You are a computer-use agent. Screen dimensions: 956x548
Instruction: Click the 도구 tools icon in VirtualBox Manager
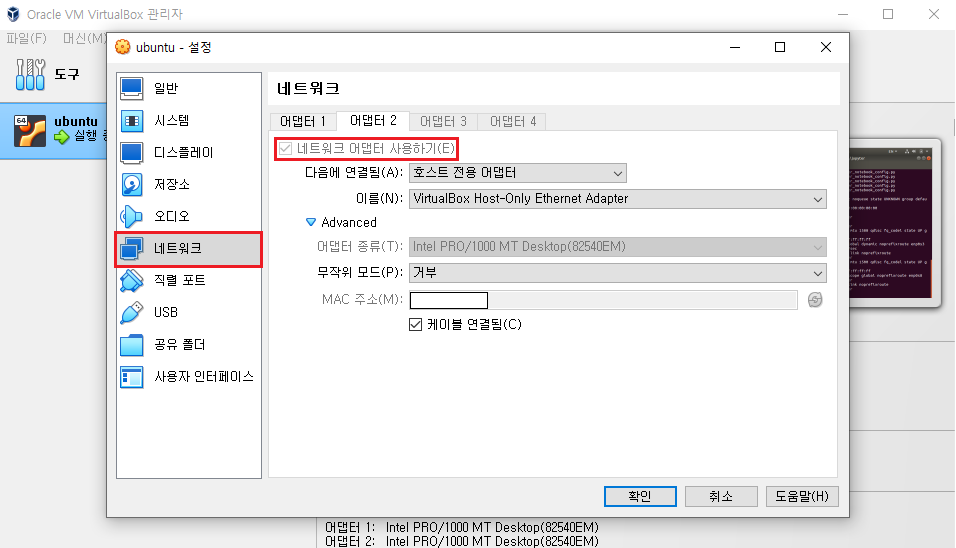pos(30,74)
